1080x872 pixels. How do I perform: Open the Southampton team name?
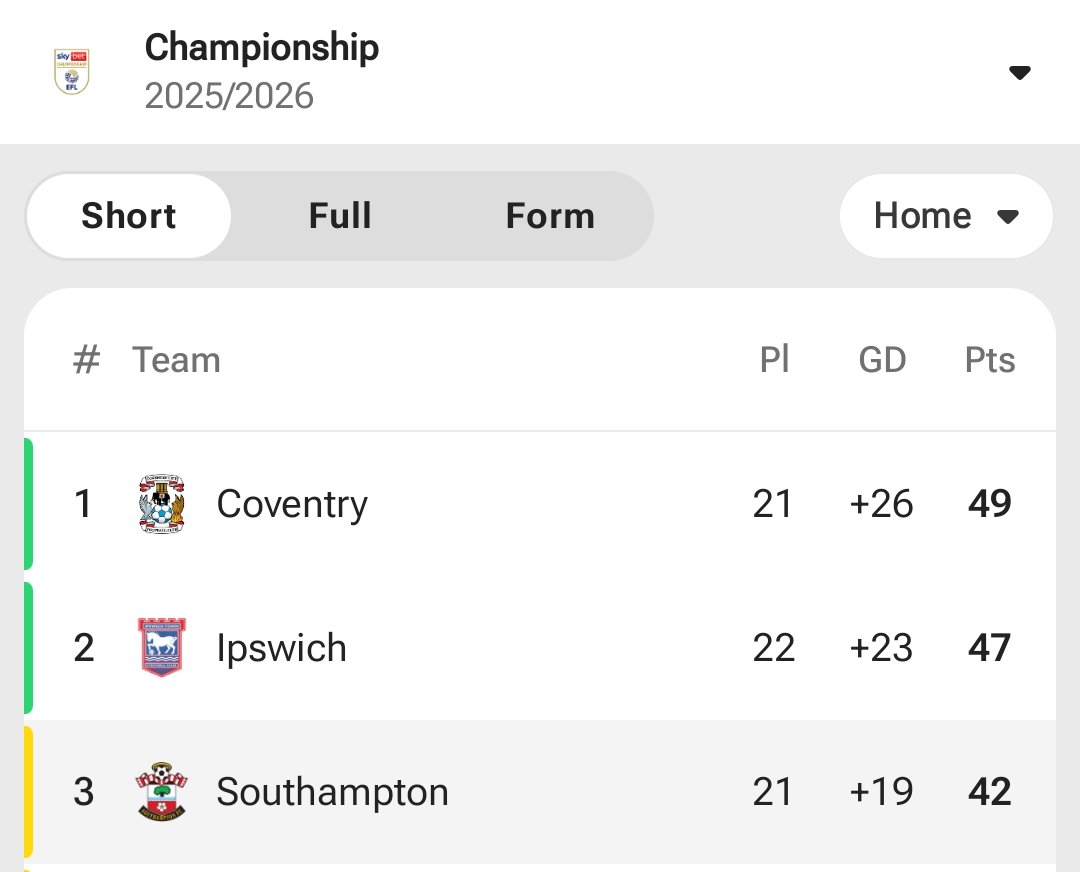coord(332,792)
